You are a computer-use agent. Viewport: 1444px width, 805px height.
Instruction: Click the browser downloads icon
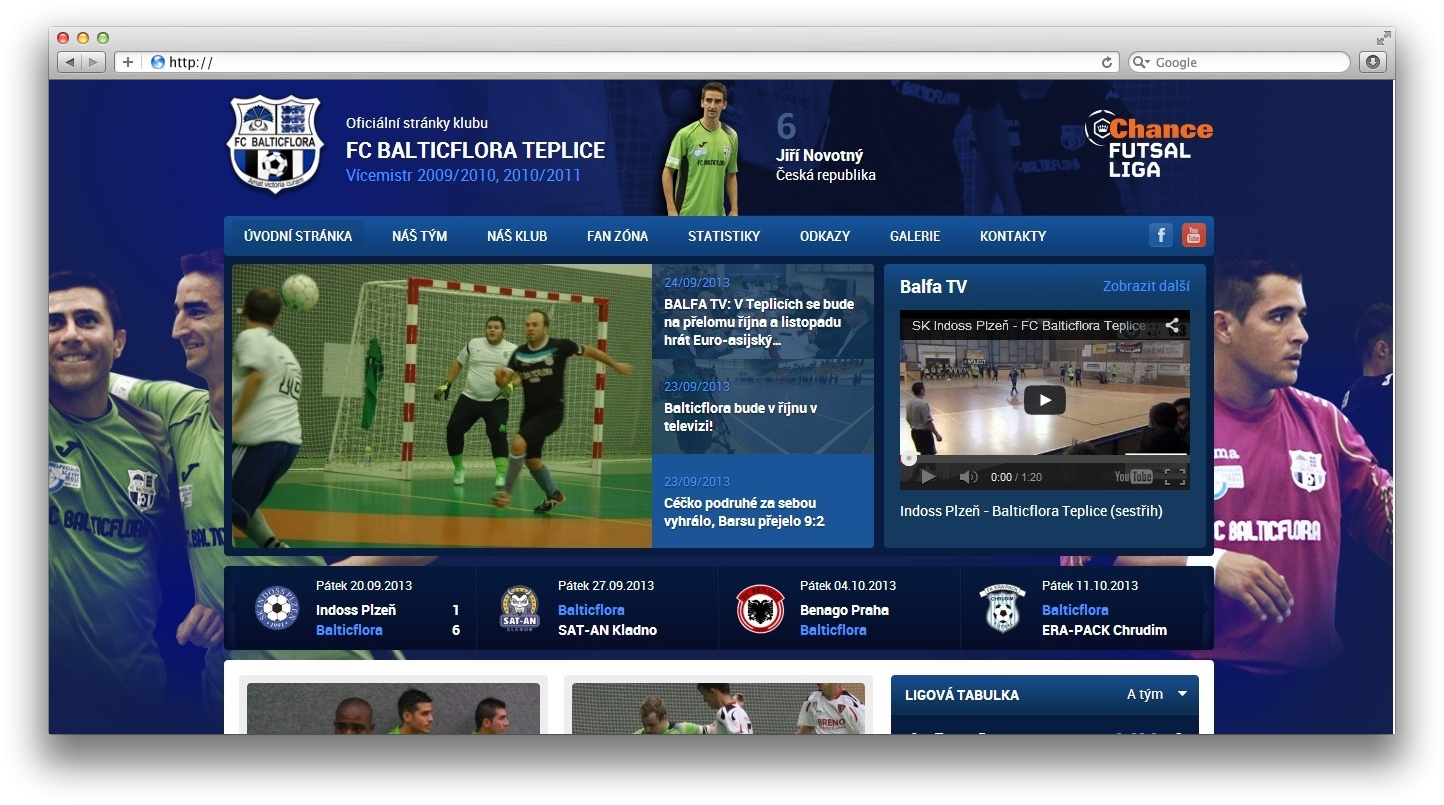[1373, 62]
